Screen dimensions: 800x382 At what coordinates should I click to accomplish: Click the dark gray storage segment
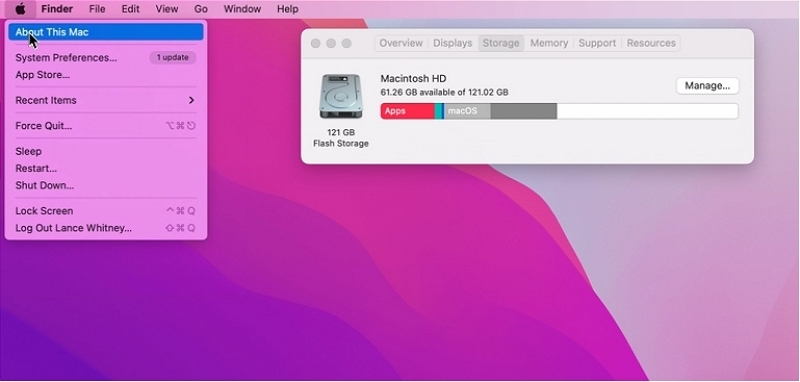coord(523,111)
